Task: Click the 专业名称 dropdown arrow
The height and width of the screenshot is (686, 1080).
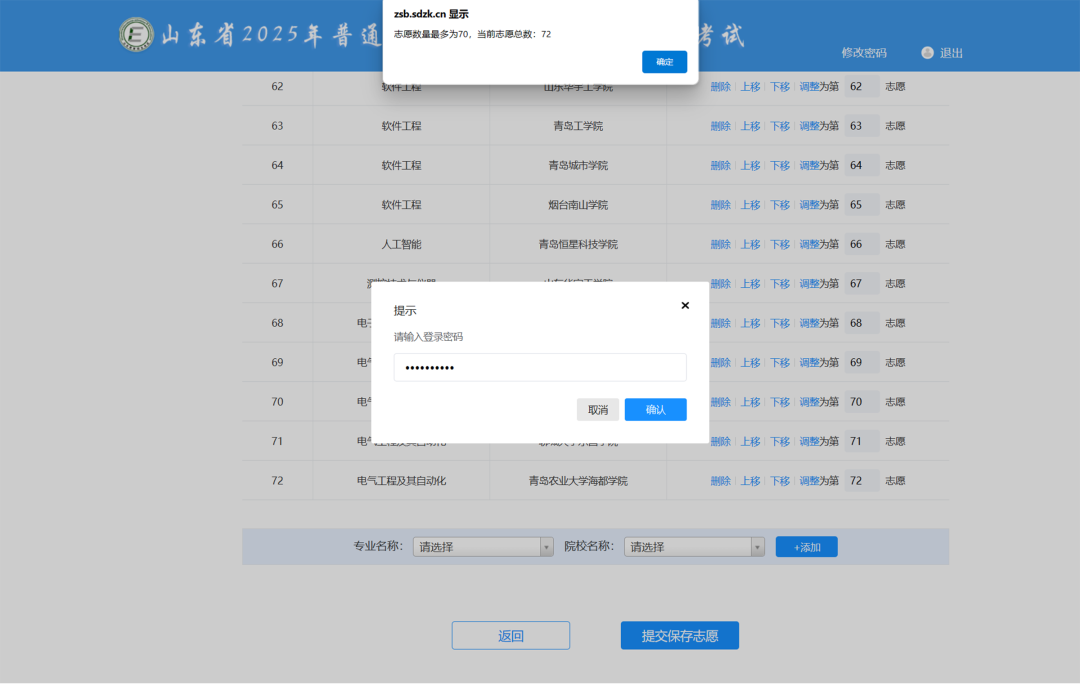Action: 546,546
